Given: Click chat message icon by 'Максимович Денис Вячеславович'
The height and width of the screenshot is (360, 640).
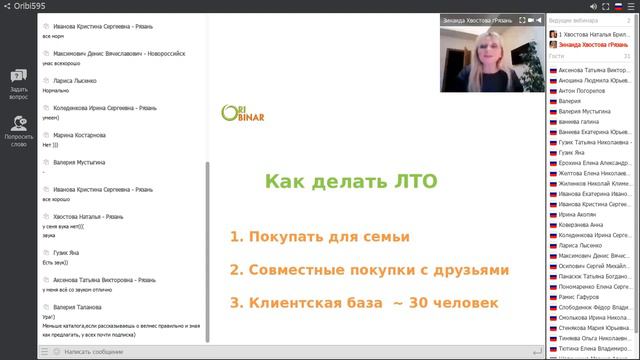Looking at the screenshot, I should pyautogui.click(x=46, y=53).
